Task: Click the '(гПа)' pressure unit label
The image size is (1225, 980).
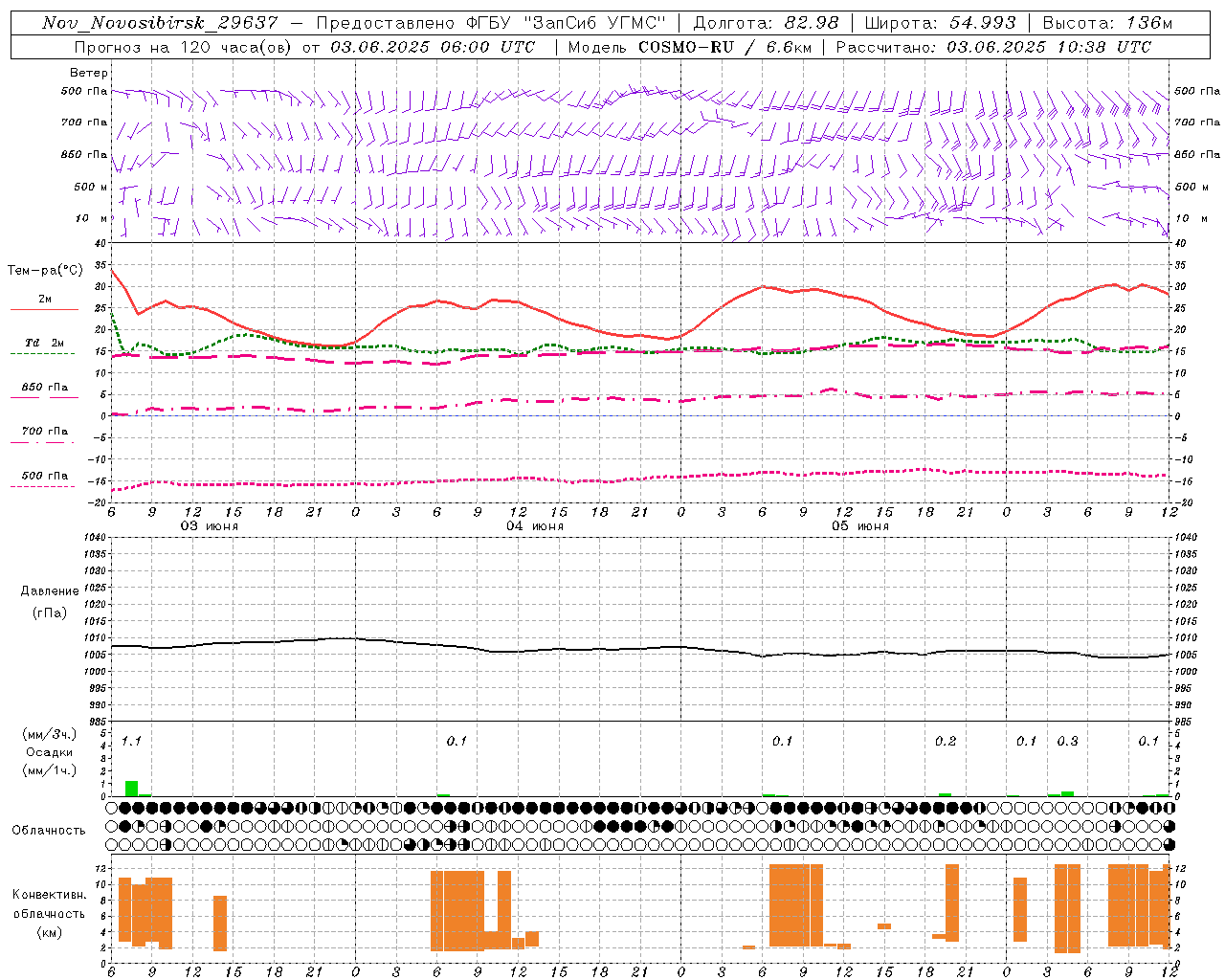Action: point(49,613)
